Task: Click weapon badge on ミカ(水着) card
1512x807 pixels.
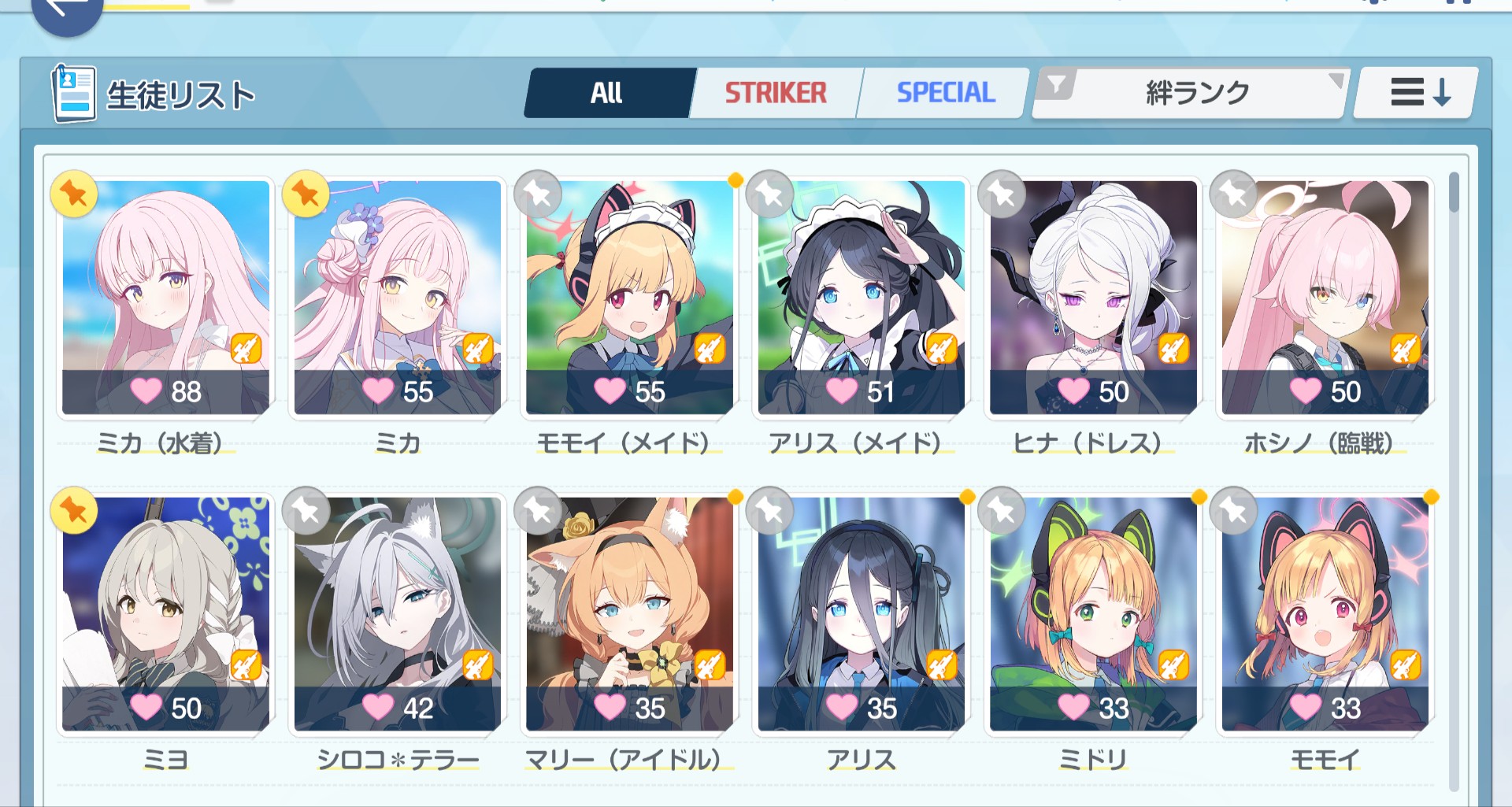Action: [246, 348]
